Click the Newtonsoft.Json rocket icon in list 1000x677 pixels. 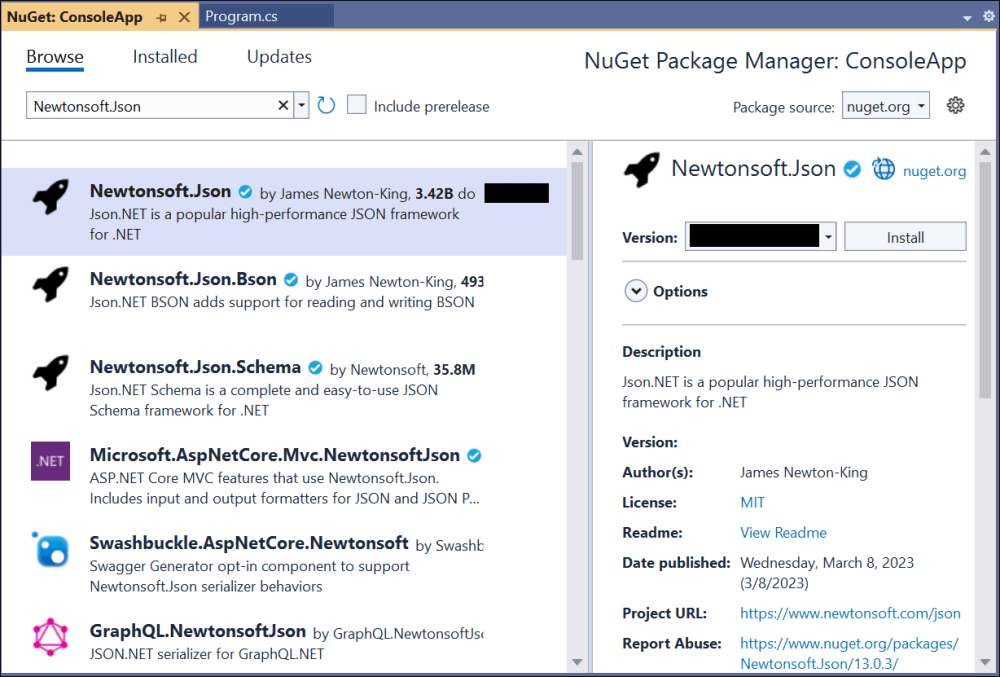click(50, 197)
